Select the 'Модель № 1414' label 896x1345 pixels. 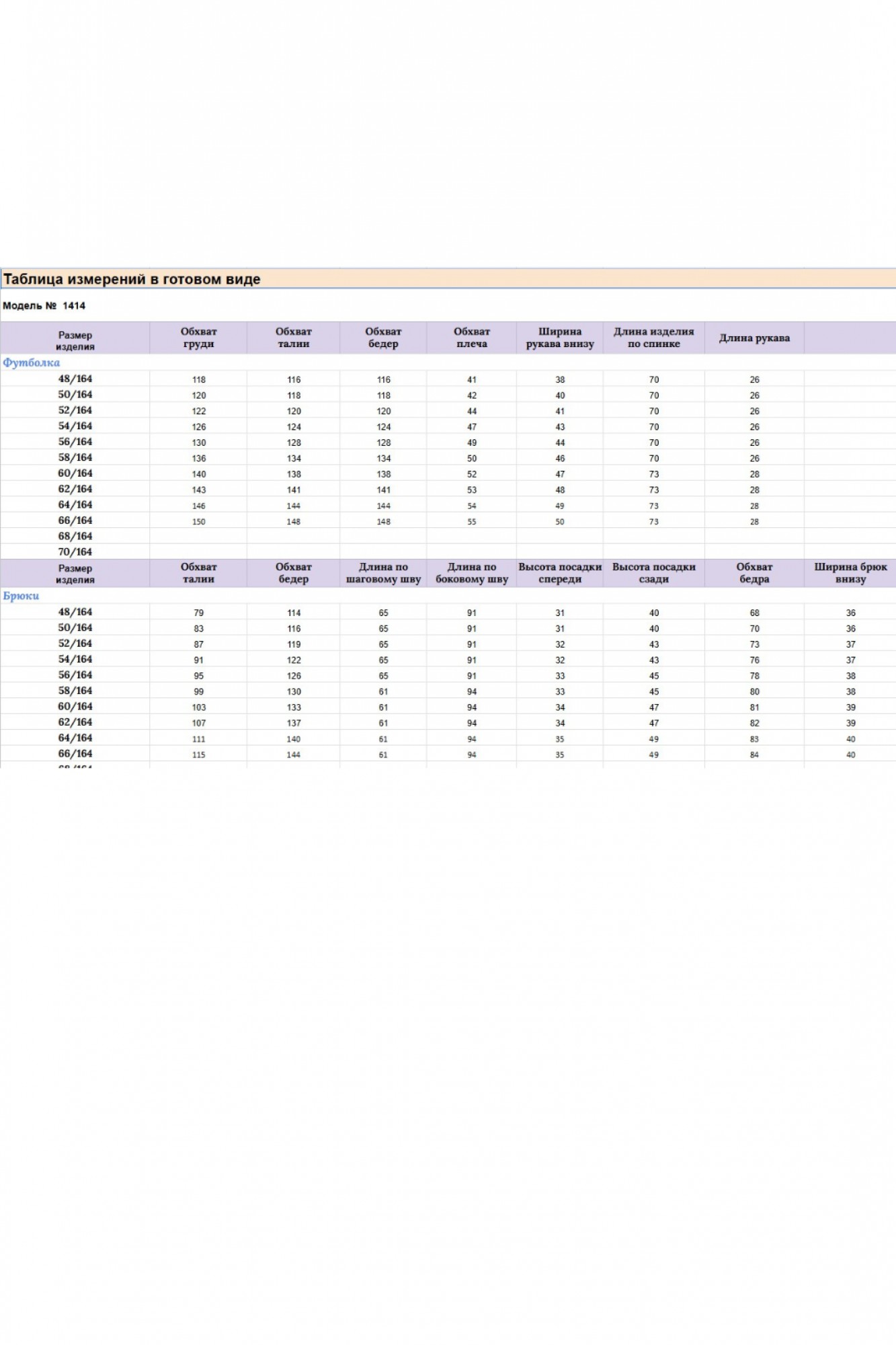coord(44,306)
